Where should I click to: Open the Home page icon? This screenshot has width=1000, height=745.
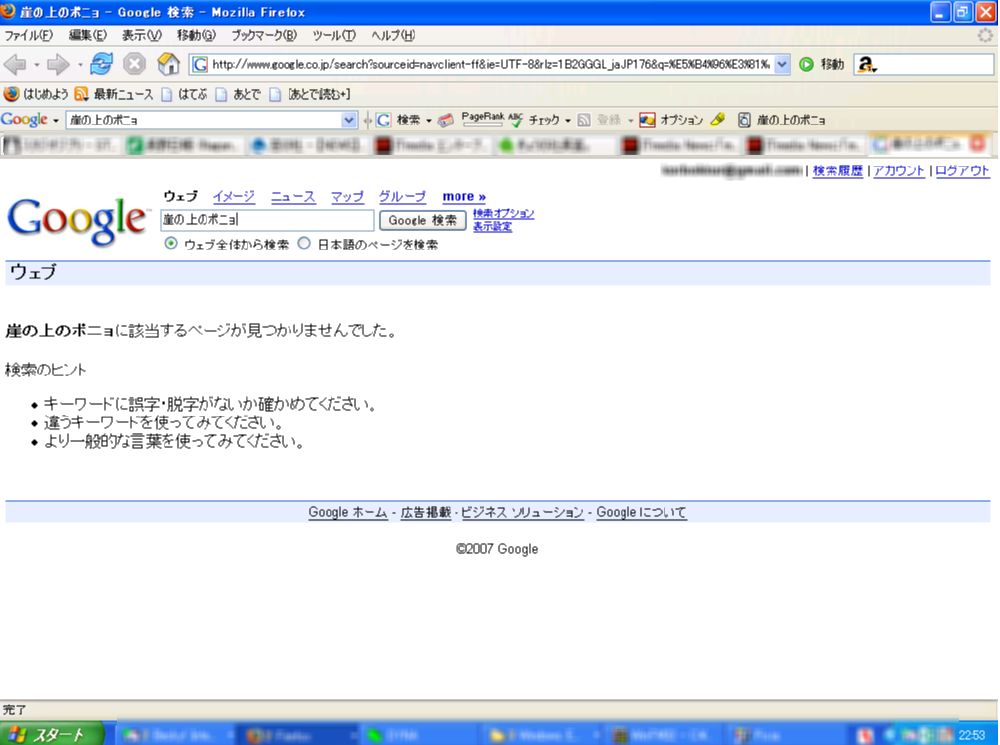pyautogui.click(x=168, y=64)
